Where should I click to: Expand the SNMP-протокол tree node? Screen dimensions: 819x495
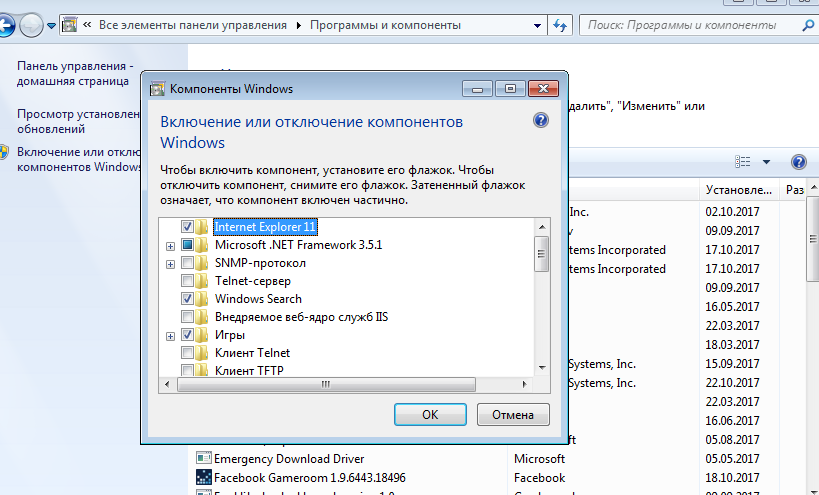(x=170, y=264)
